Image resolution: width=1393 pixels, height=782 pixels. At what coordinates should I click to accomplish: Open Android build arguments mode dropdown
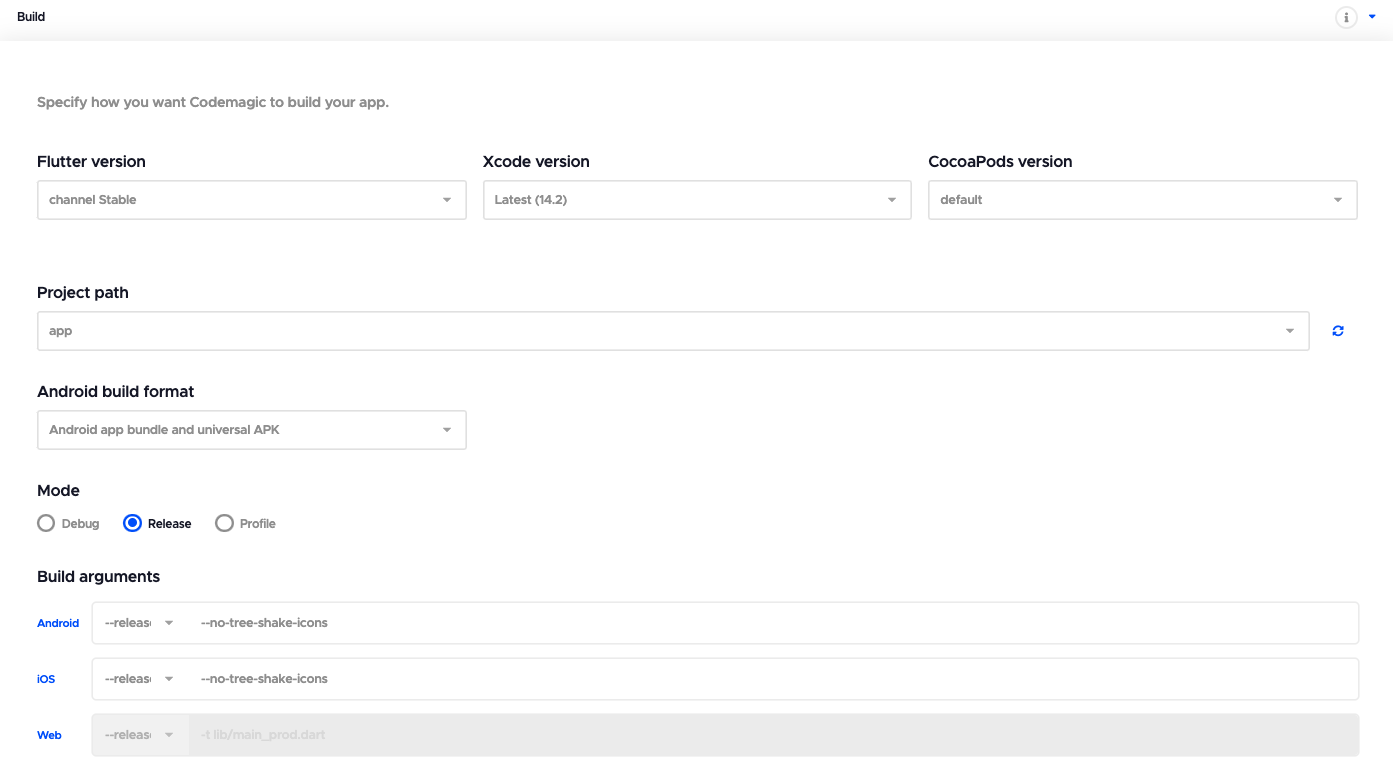(140, 623)
